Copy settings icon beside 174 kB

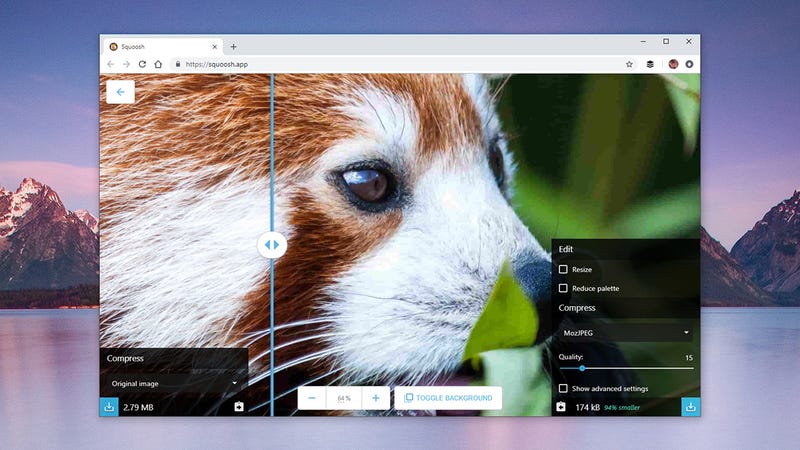561,407
